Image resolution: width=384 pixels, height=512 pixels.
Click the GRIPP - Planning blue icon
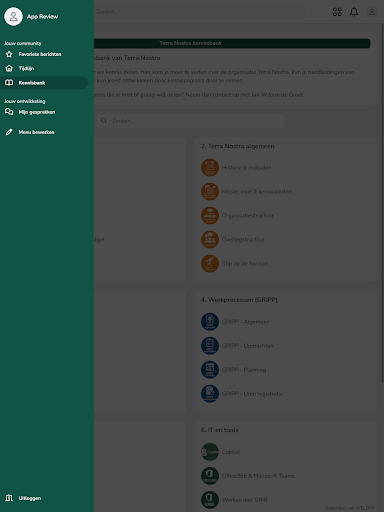point(210,370)
